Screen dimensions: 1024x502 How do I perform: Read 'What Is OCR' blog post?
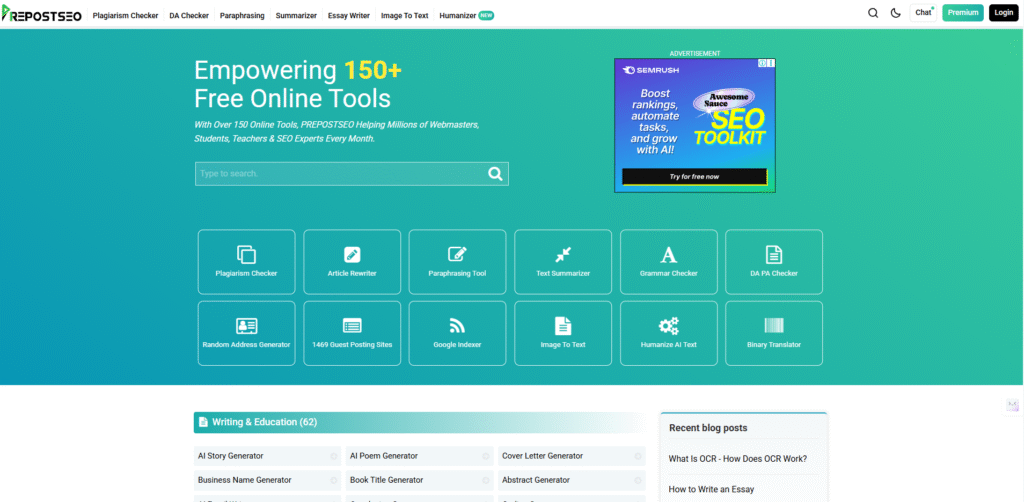point(737,459)
